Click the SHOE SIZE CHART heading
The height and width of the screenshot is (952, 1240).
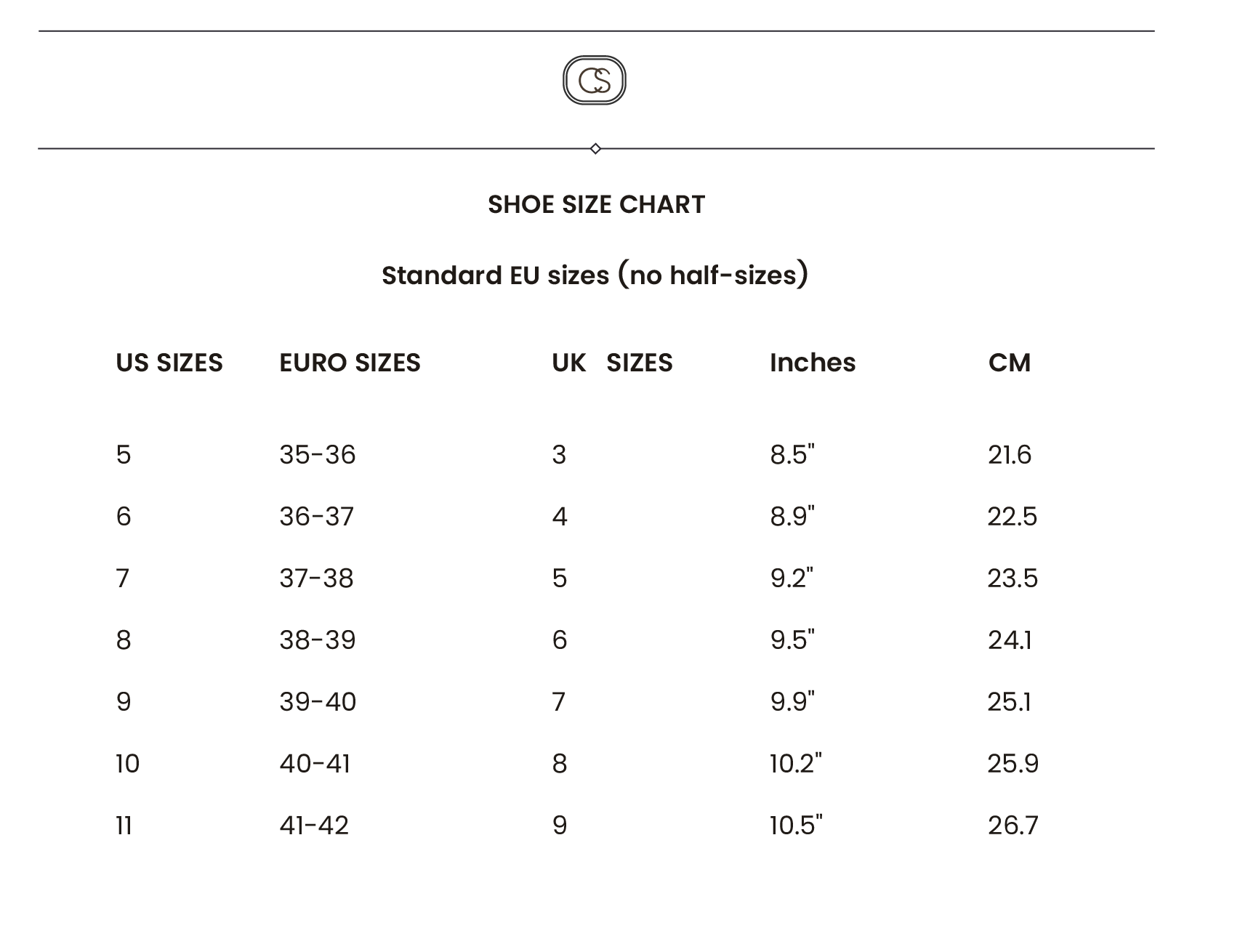pos(596,205)
